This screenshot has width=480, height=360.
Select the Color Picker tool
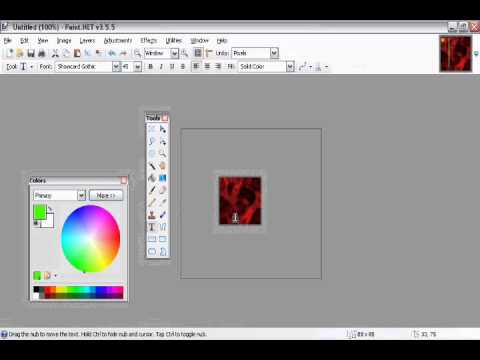163,202
